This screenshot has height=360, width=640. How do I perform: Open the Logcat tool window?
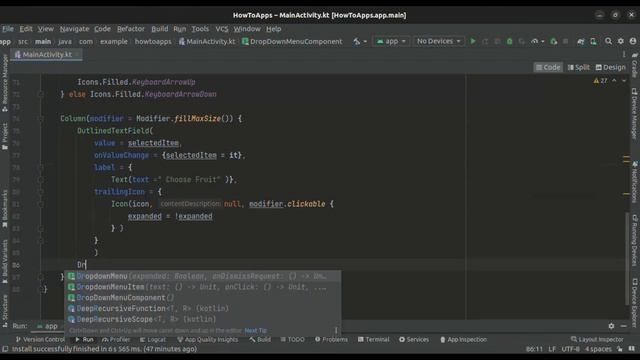click(153, 340)
